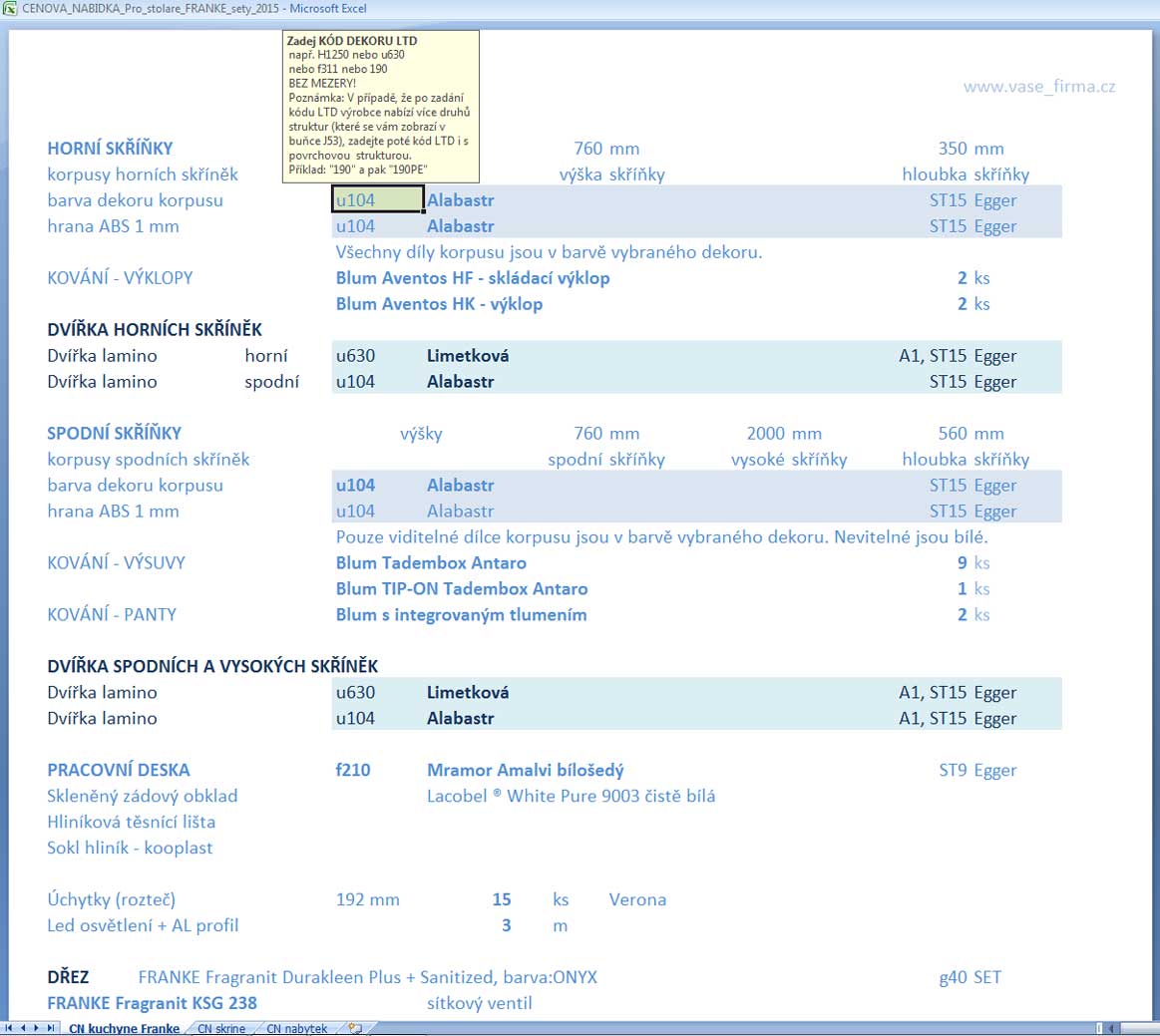Select quantity 9 for Blum Tadembox Antaro
Screen dimensions: 1160x1036
click(x=962, y=562)
